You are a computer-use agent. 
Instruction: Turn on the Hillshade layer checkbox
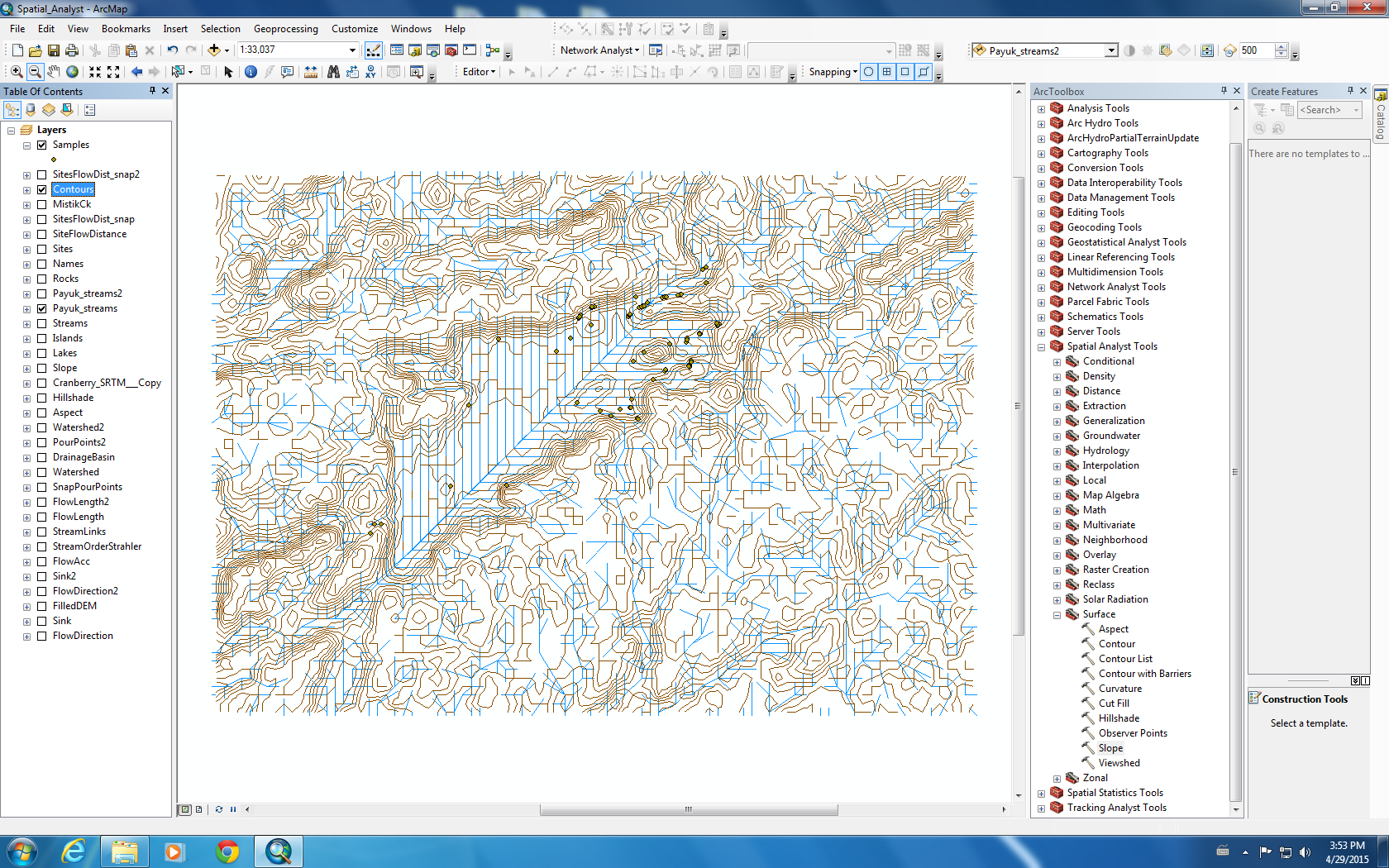41,398
